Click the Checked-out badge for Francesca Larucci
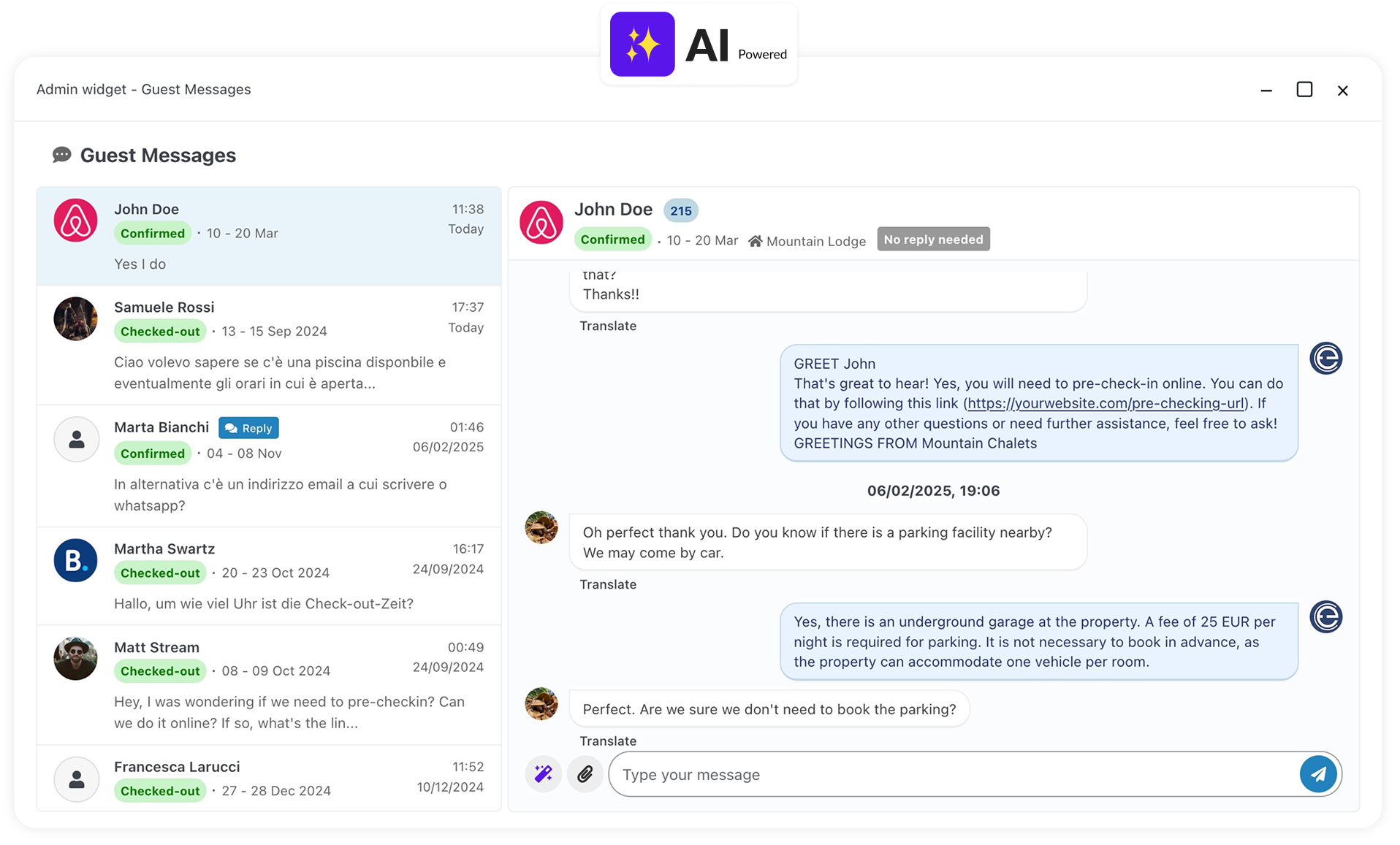Image resolution: width=1400 pixels, height=845 pixels. [160, 791]
